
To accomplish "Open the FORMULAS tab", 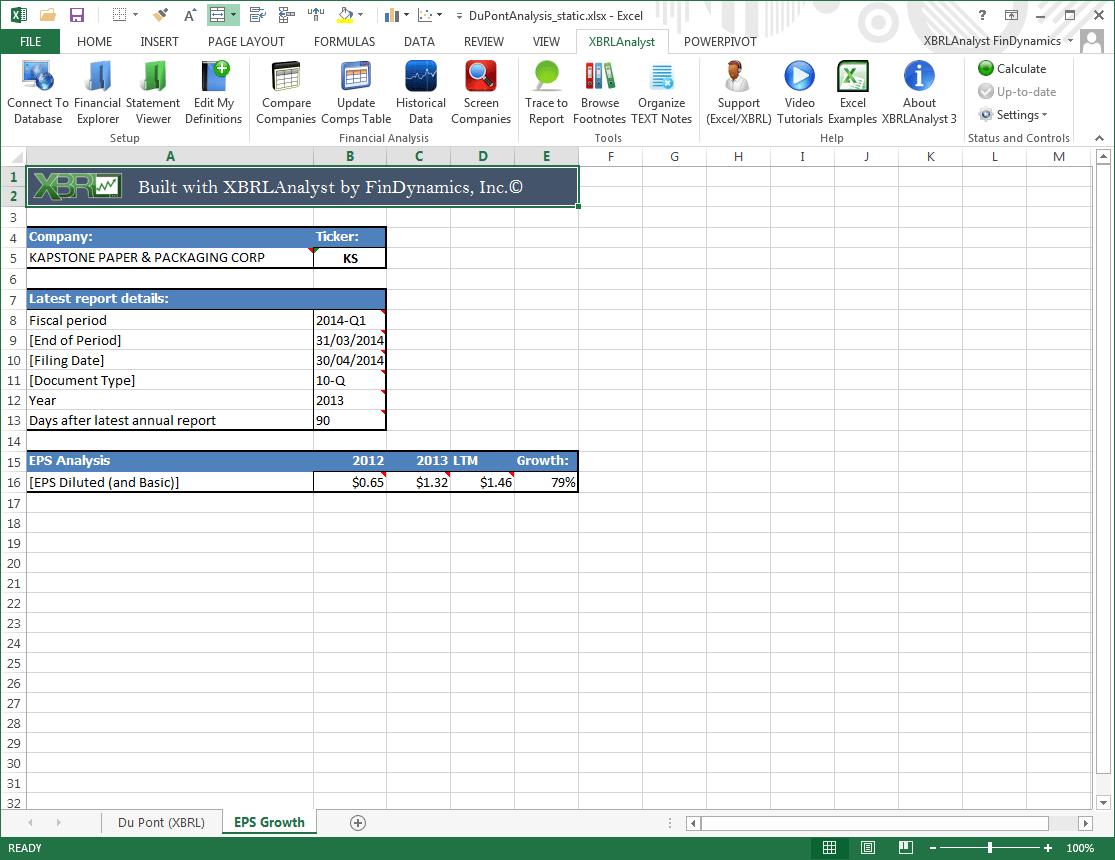I will pyautogui.click(x=344, y=41).
